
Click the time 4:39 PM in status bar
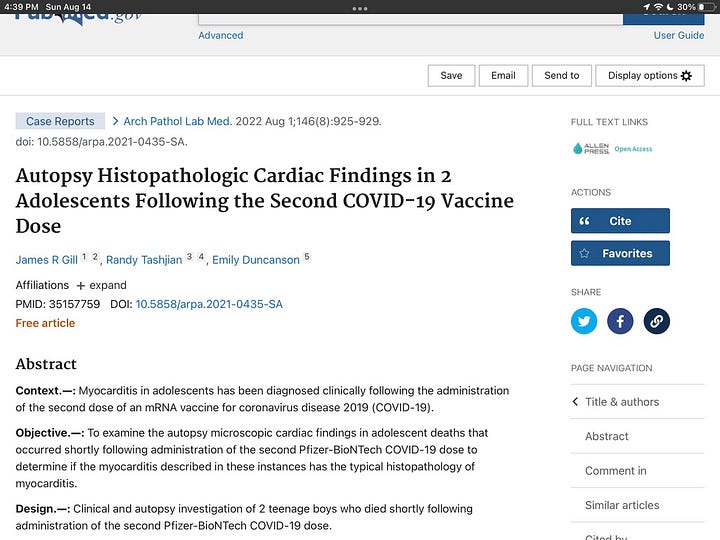tap(21, 7)
